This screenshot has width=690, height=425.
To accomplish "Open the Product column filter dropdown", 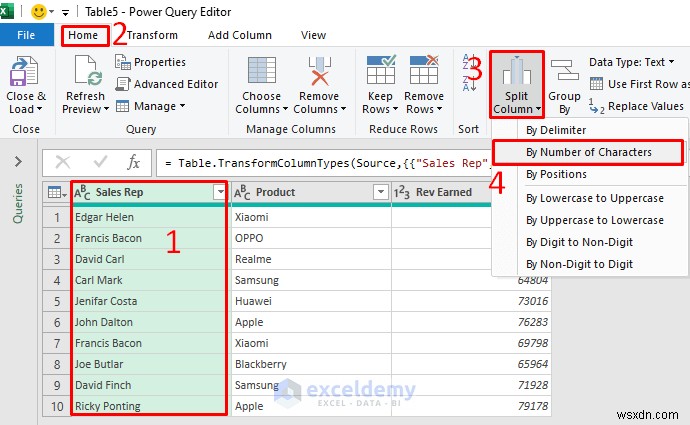I will pos(380,192).
